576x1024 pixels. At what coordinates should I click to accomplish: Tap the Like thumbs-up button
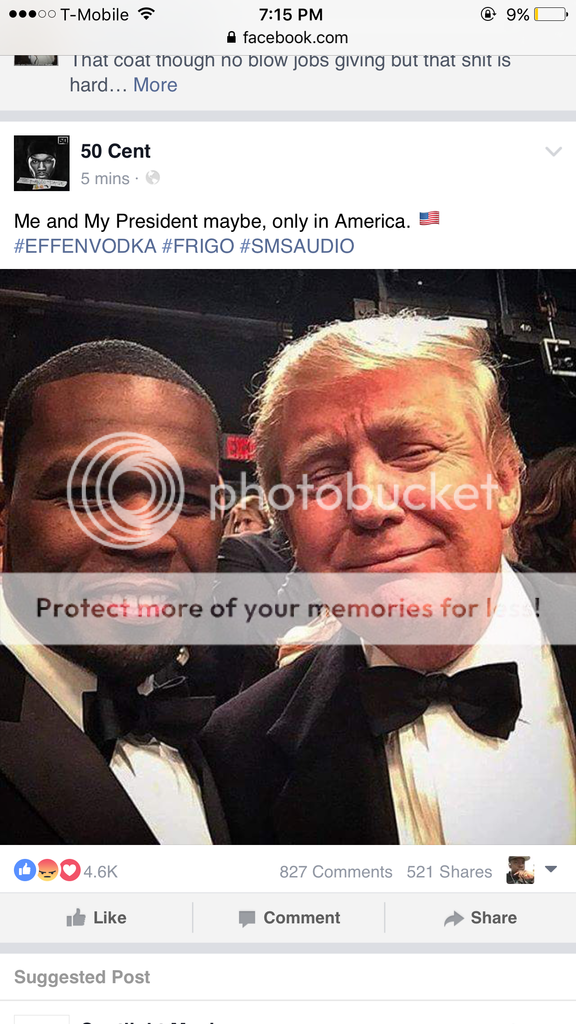click(96, 918)
